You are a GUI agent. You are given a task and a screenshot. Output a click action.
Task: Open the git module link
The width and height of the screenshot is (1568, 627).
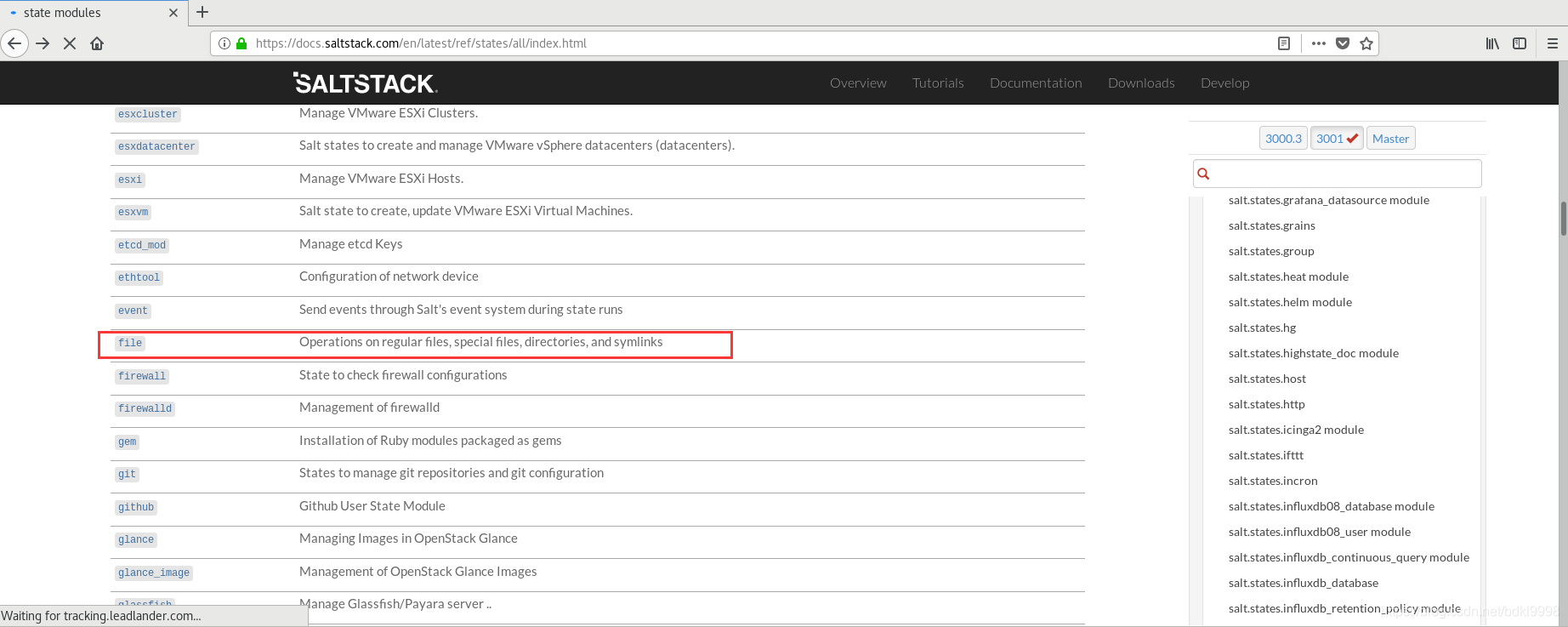click(127, 474)
